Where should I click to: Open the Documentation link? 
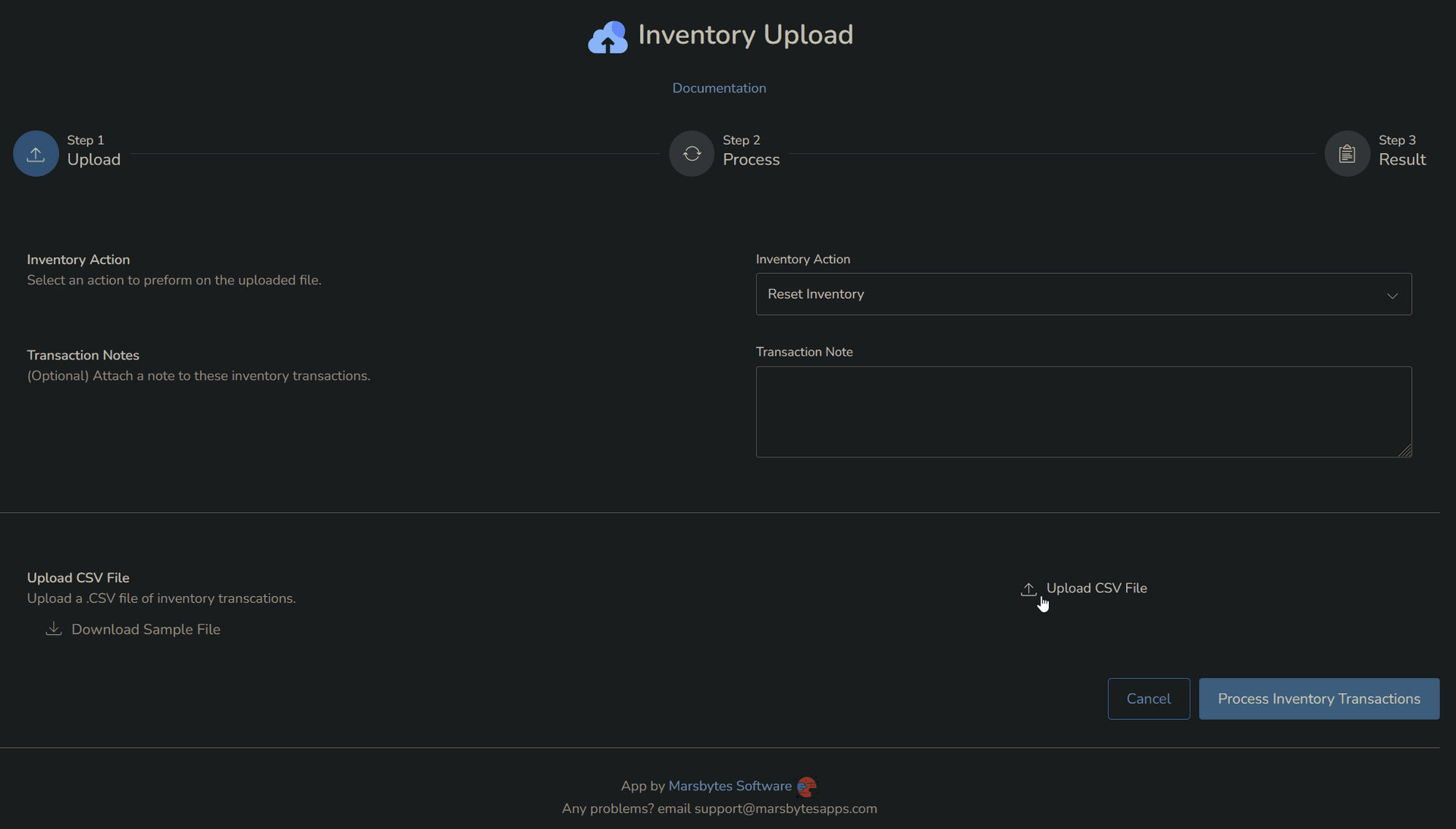[x=719, y=88]
